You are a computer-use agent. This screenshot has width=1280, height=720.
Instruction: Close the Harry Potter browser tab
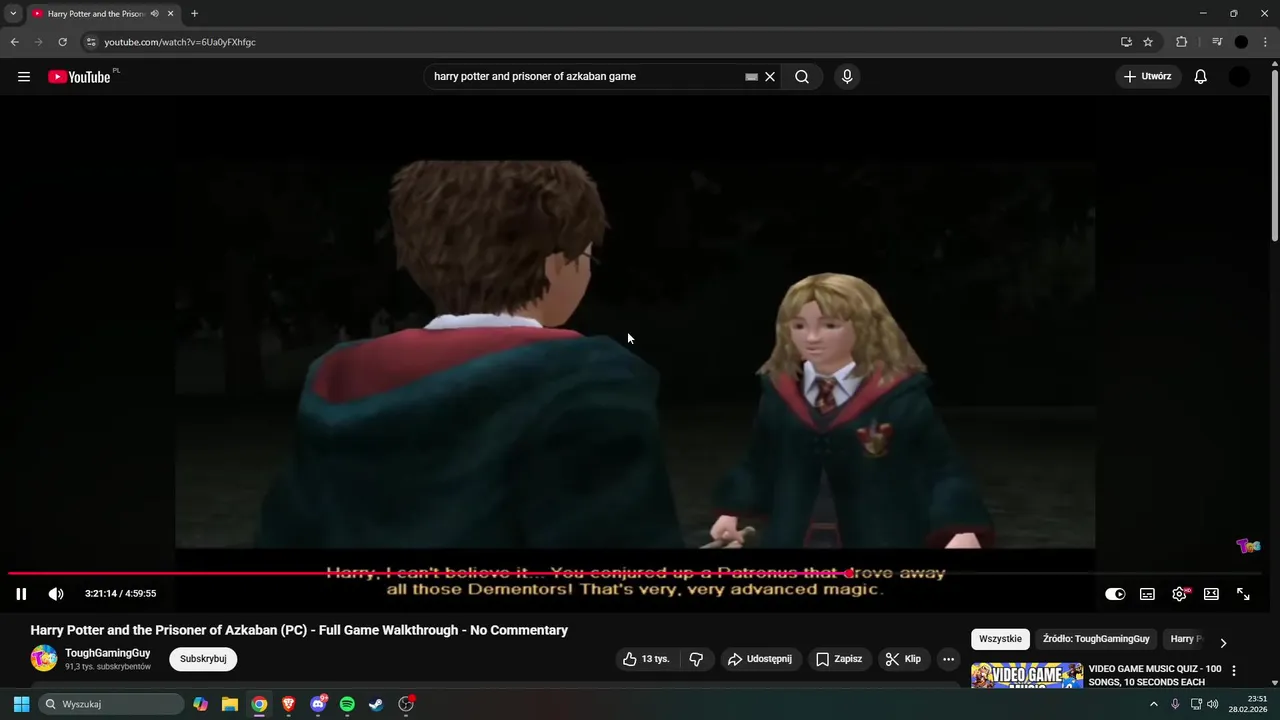click(x=171, y=14)
